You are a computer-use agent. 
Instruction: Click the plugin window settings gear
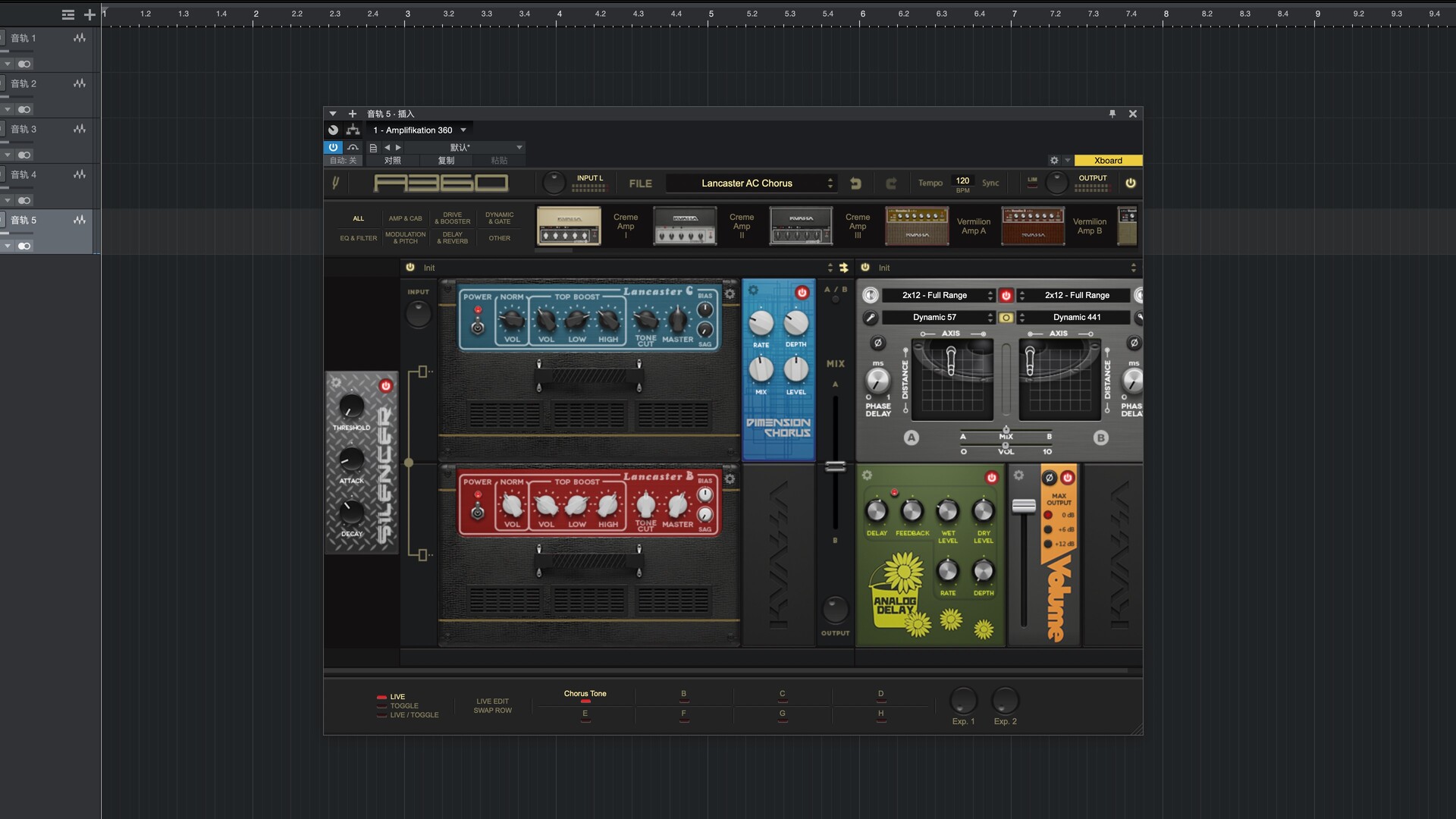[x=1054, y=160]
